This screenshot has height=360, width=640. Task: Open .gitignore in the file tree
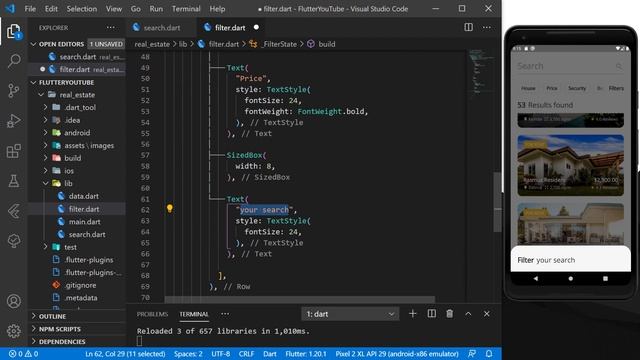(x=80, y=285)
